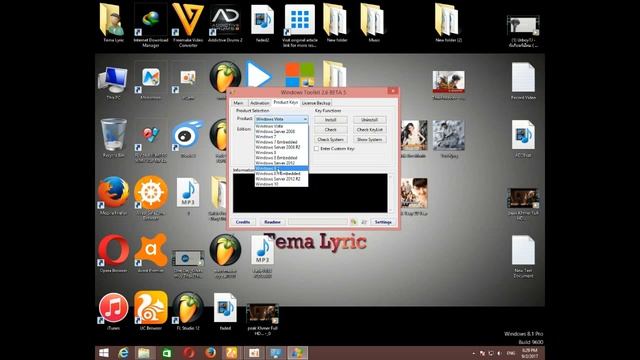This screenshot has width=640, height=360.
Task: Launch Opera Browser desktop shortcut
Action: tap(113, 253)
